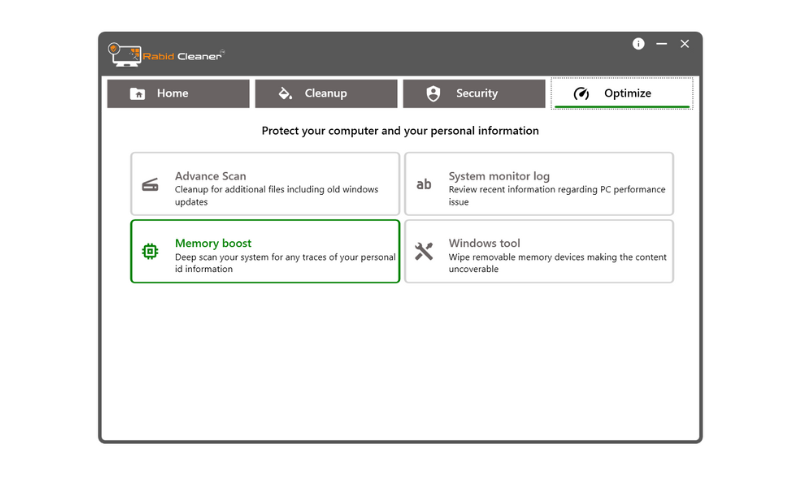This screenshot has height=480, width=800.
Task: Open the Advance Scan title
Action: coord(210,176)
